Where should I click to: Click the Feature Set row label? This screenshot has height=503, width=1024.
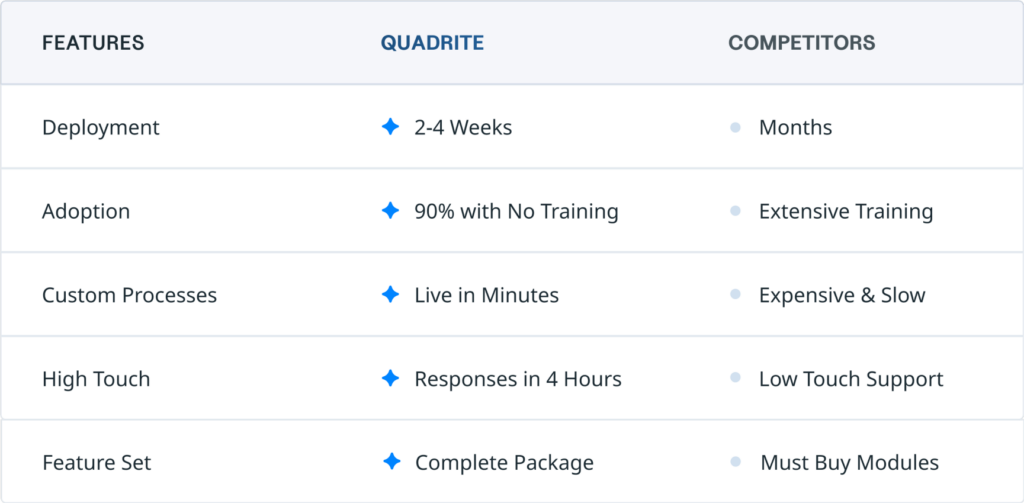pyautogui.click(x=97, y=463)
